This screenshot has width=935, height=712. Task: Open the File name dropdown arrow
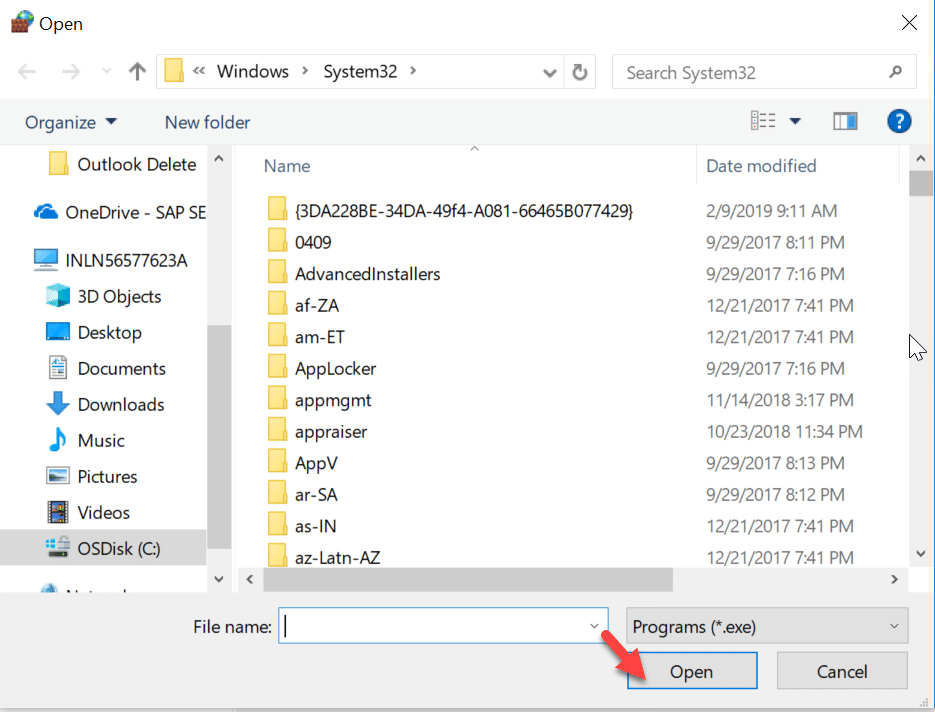pyautogui.click(x=594, y=626)
